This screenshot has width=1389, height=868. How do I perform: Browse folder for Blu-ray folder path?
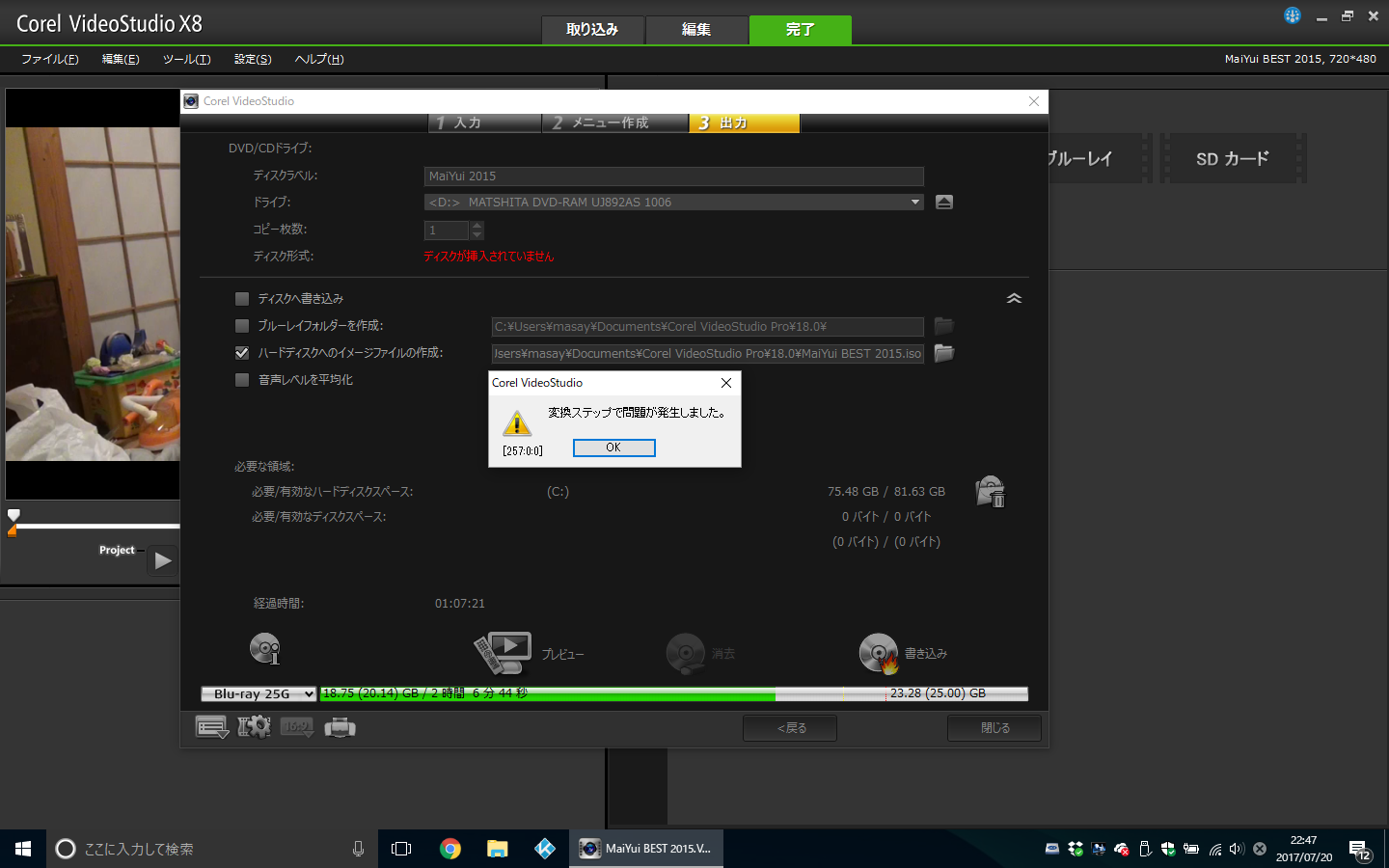944,326
